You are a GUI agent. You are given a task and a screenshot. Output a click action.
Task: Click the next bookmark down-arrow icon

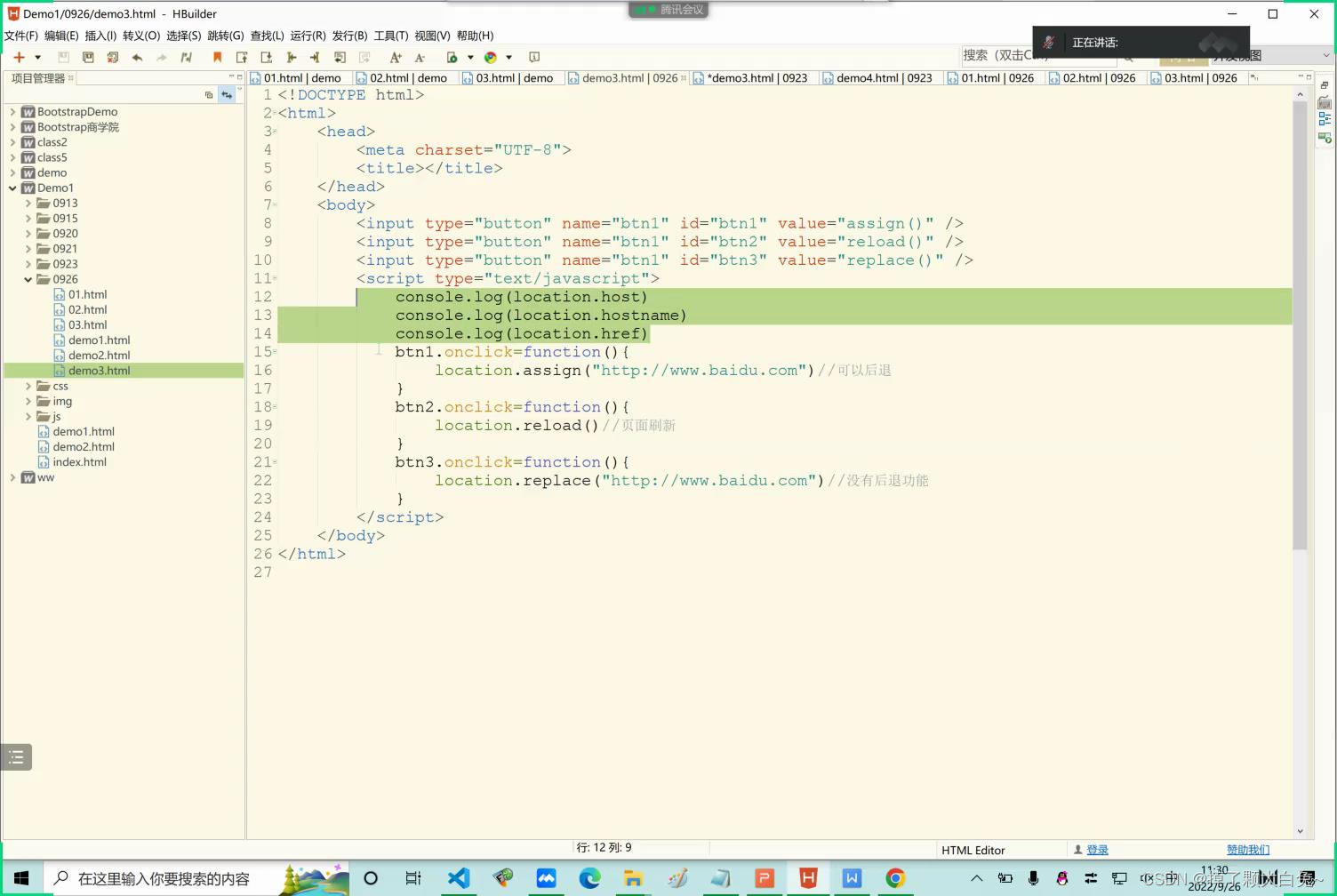(266, 57)
